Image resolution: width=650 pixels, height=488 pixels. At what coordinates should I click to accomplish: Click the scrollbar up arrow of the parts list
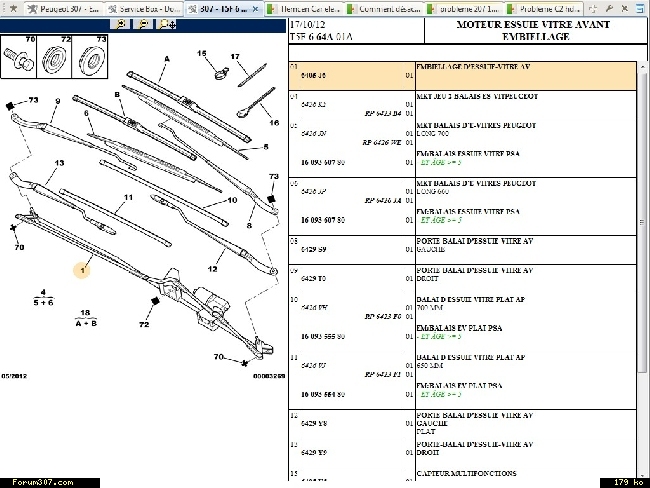[x=643, y=67]
